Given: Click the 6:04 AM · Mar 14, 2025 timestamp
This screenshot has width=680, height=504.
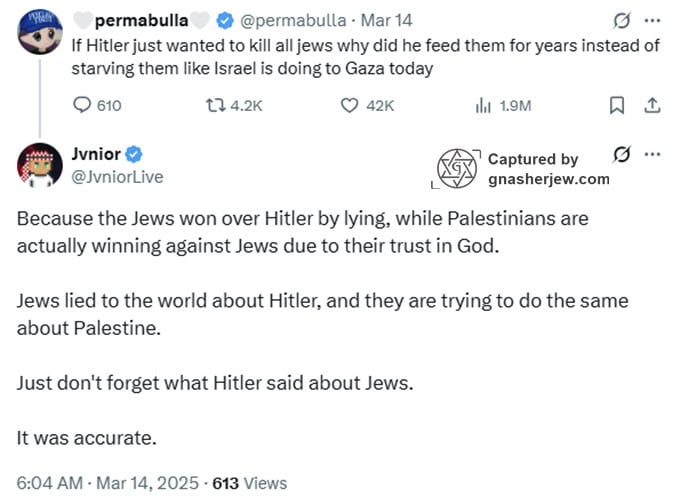Looking at the screenshot, I should tap(102, 482).
